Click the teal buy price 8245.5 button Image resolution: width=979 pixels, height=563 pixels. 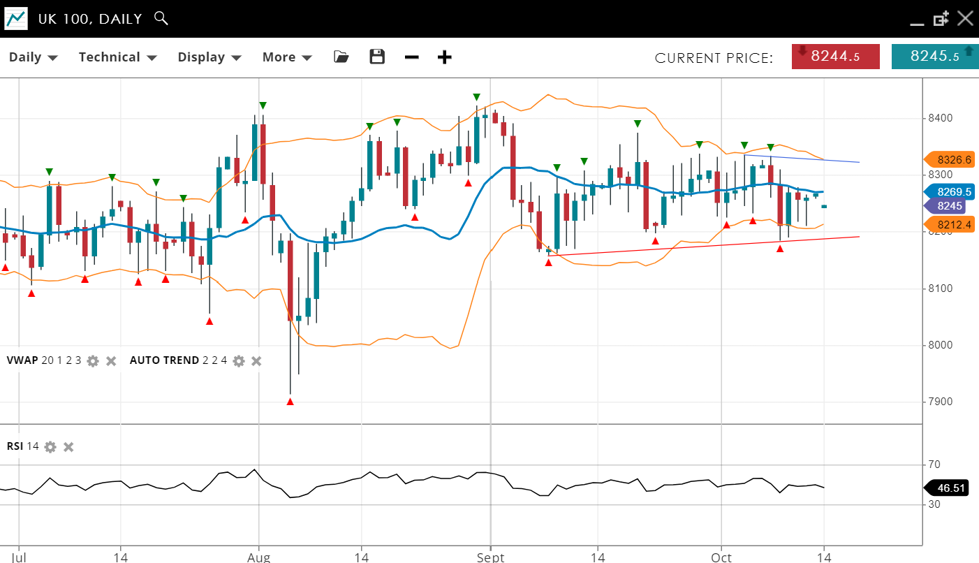tap(934, 57)
